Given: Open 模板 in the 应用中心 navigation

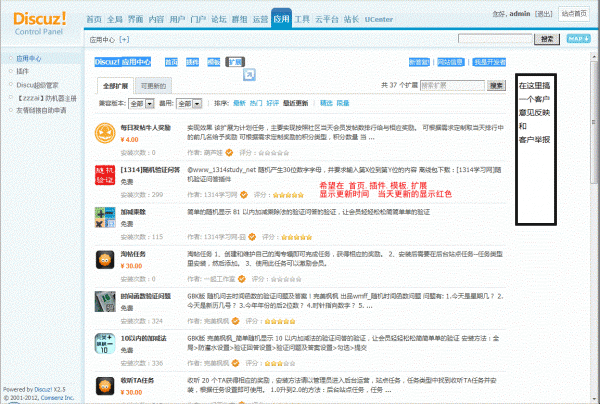Looking at the screenshot, I should pos(214,62).
